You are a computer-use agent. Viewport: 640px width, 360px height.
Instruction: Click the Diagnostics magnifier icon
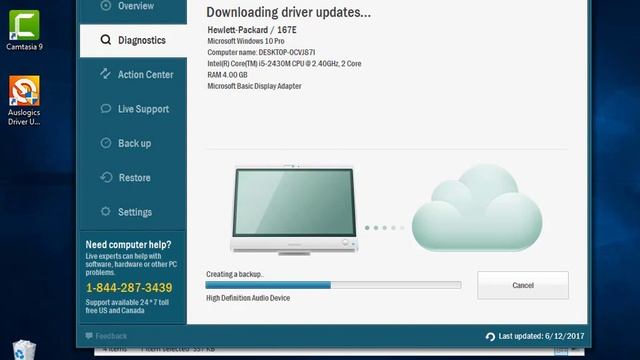click(106, 40)
